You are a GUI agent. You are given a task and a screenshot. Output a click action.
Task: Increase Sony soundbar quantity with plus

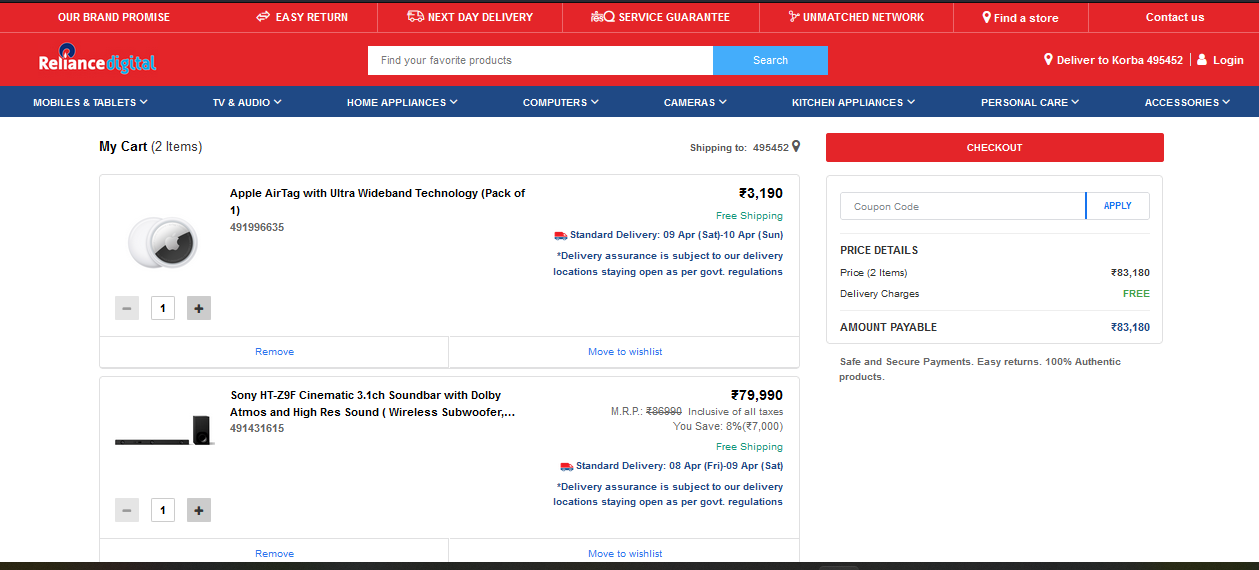199,510
